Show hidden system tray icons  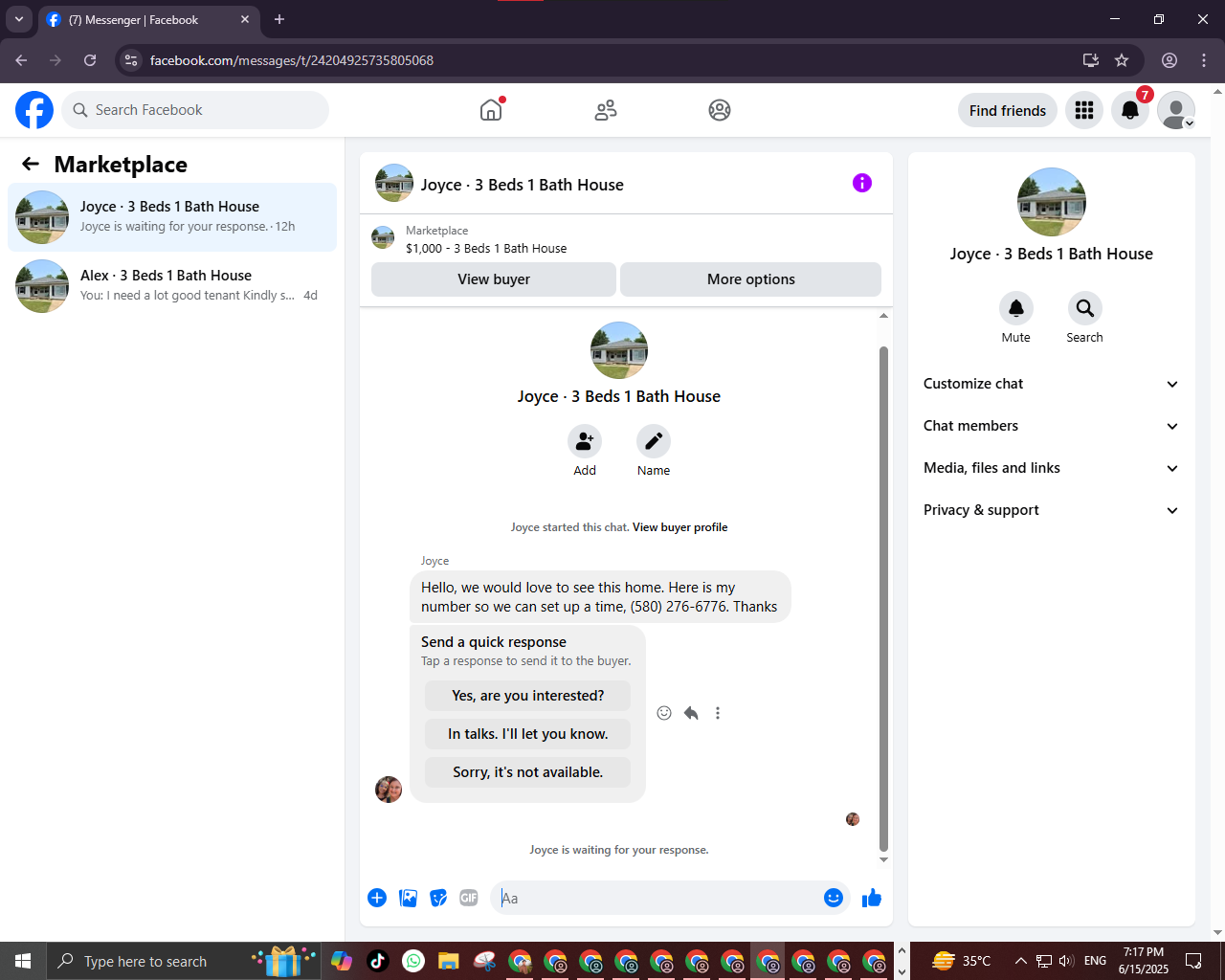coord(1020,961)
